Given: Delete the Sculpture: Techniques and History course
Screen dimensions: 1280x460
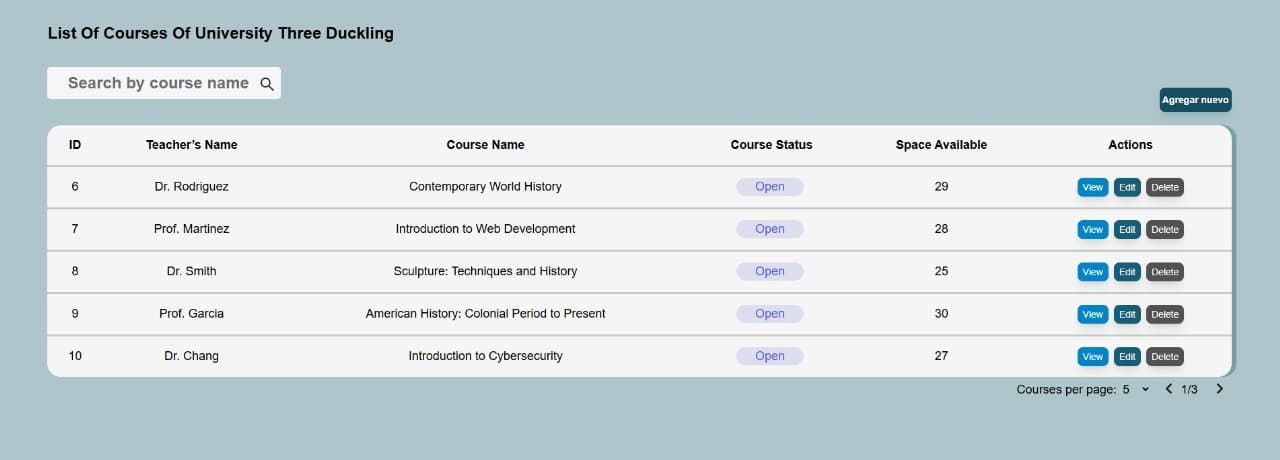Looking at the screenshot, I should pyautogui.click(x=1164, y=272).
